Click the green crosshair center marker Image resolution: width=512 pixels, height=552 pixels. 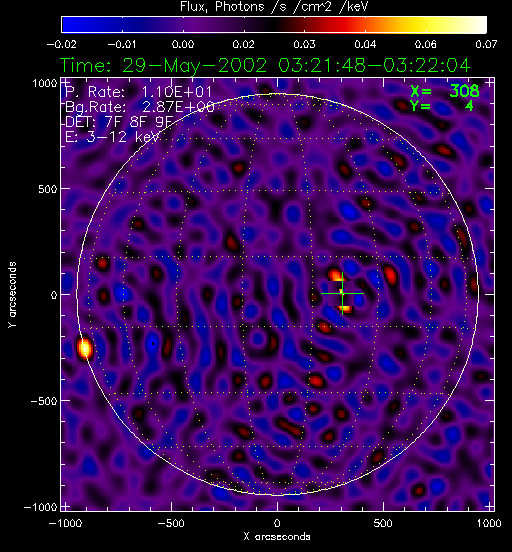click(342, 293)
